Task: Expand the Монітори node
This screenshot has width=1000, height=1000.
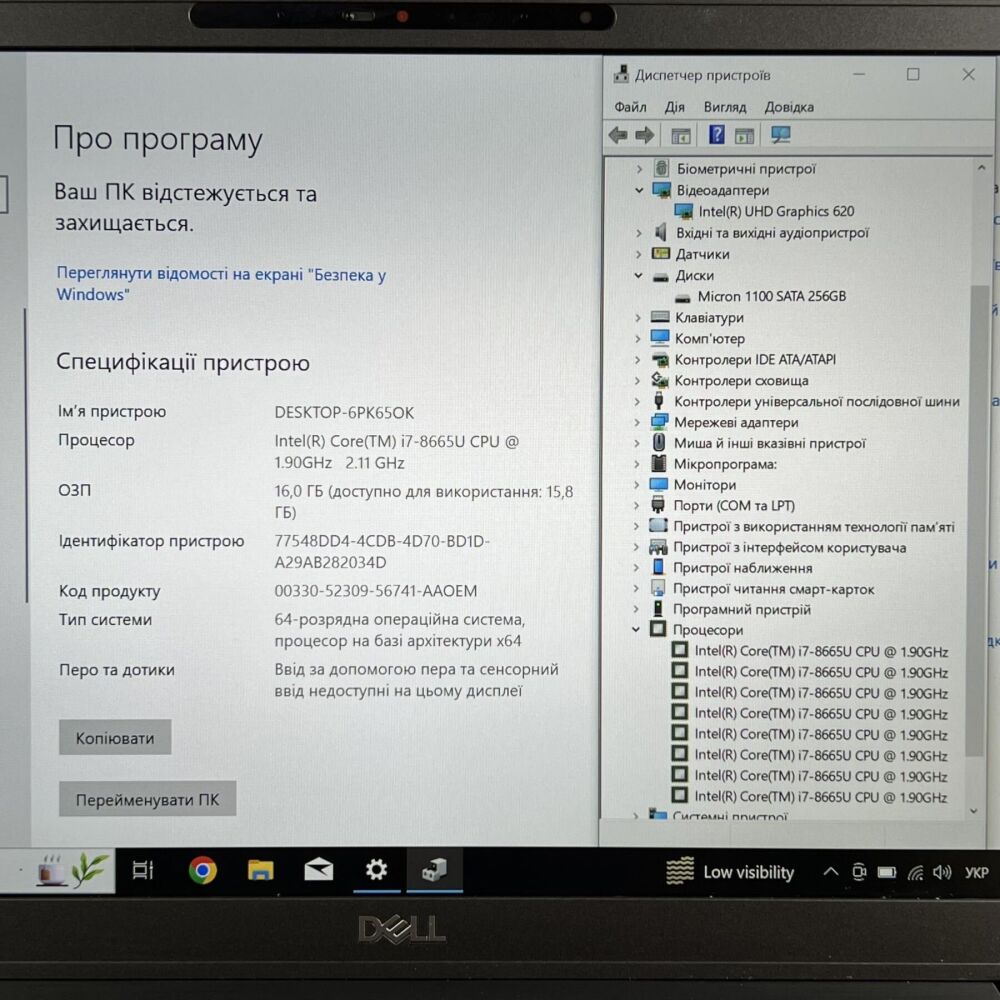Action: pyautogui.click(x=636, y=485)
